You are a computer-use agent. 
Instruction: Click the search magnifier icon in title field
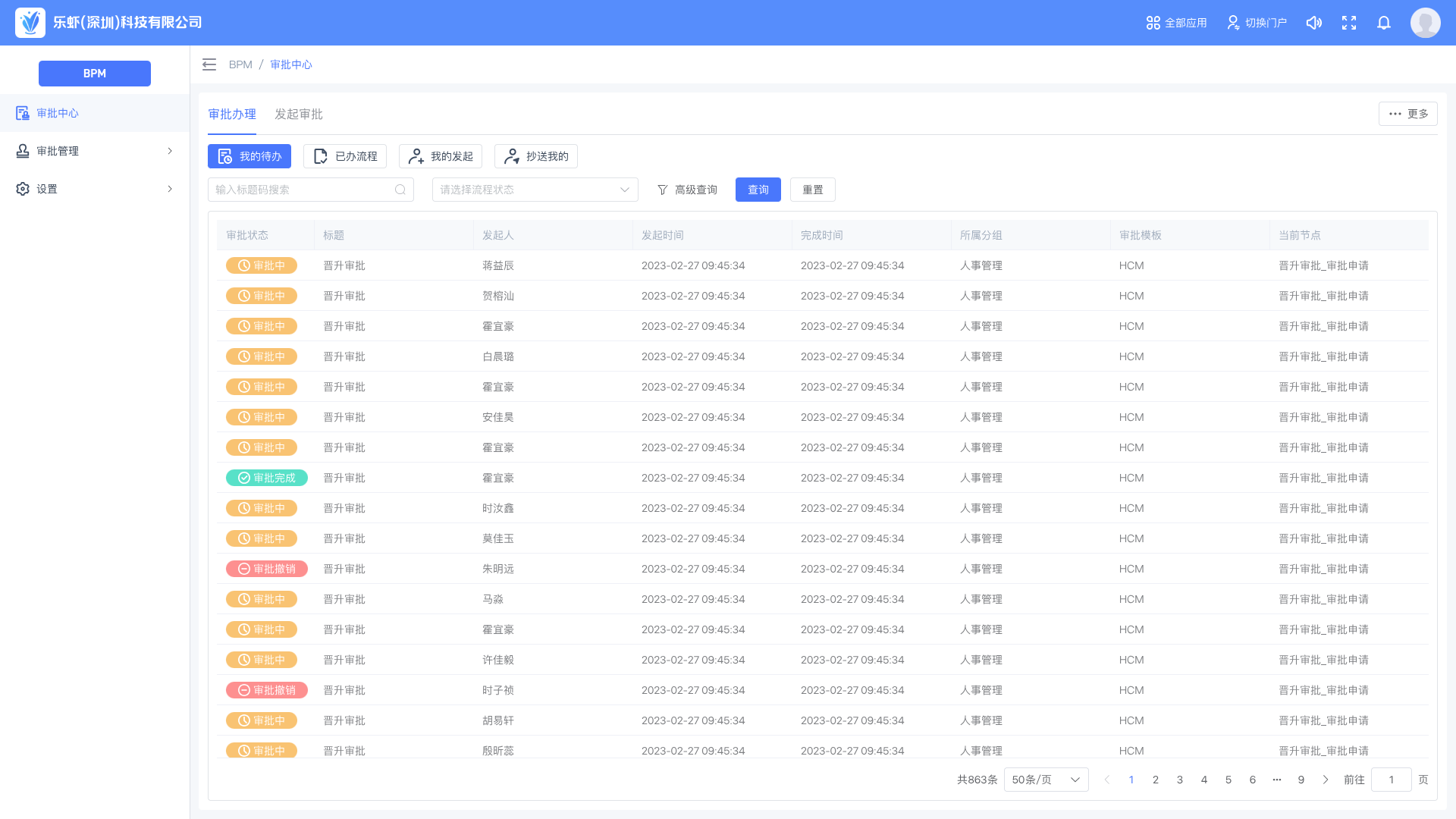tap(400, 190)
